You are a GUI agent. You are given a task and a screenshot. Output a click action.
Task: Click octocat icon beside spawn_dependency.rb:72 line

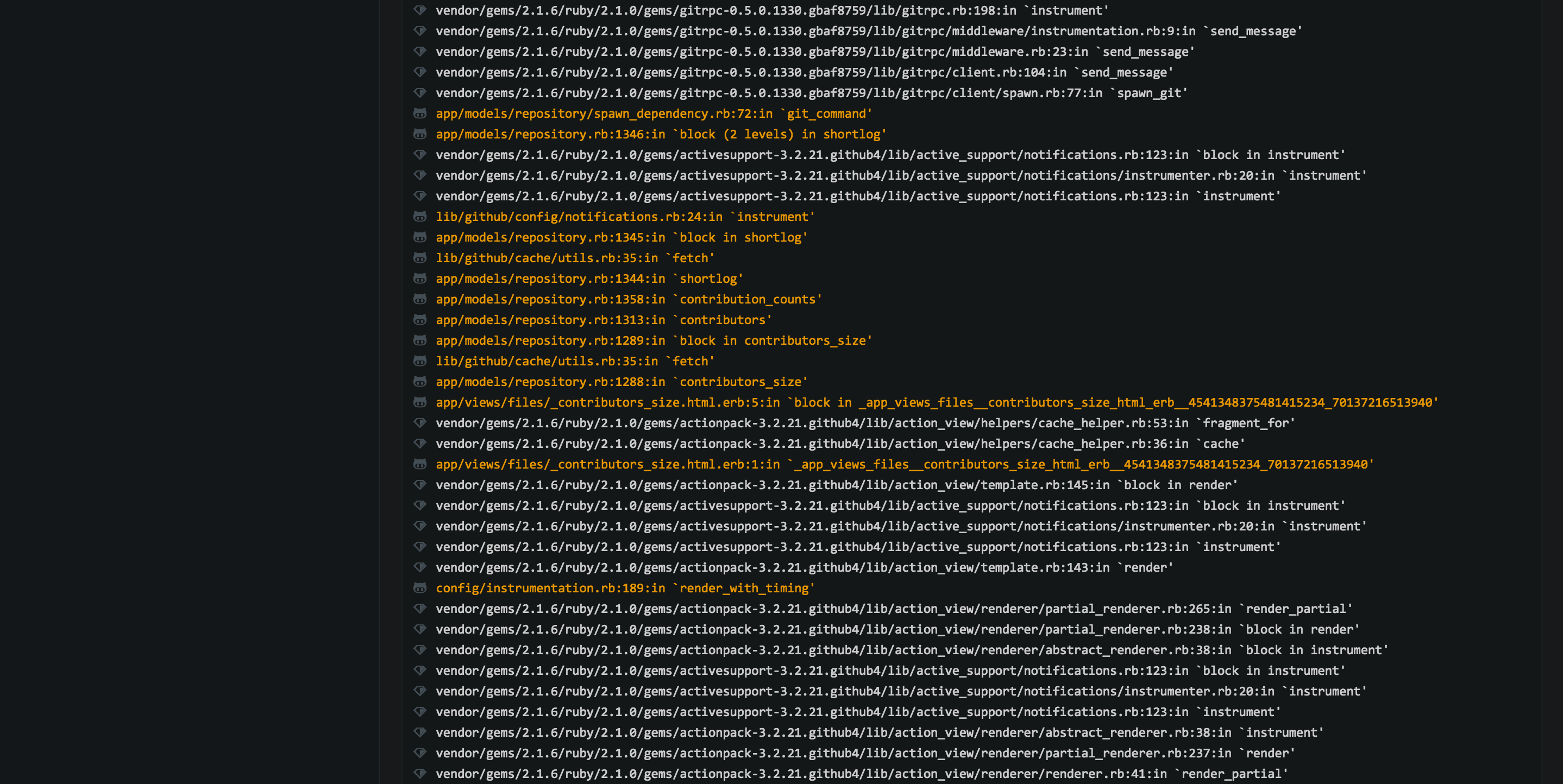click(x=419, y=113)
